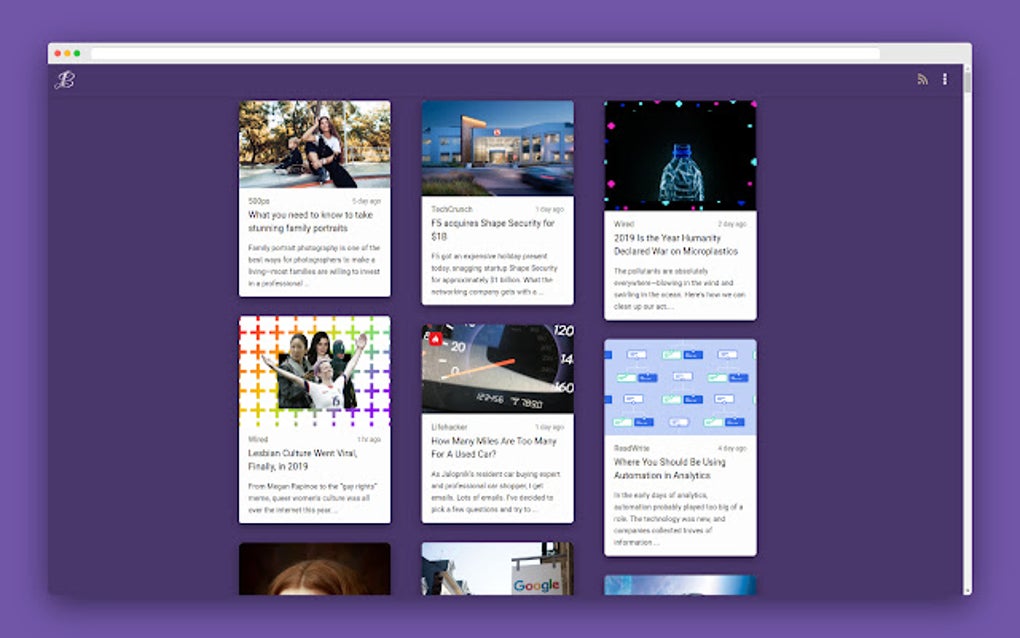The height and width of the screenshot is (638, 1020).
Task: Click the '4 day ago' timestamp on the ReadWrite card
Action: 733,449
